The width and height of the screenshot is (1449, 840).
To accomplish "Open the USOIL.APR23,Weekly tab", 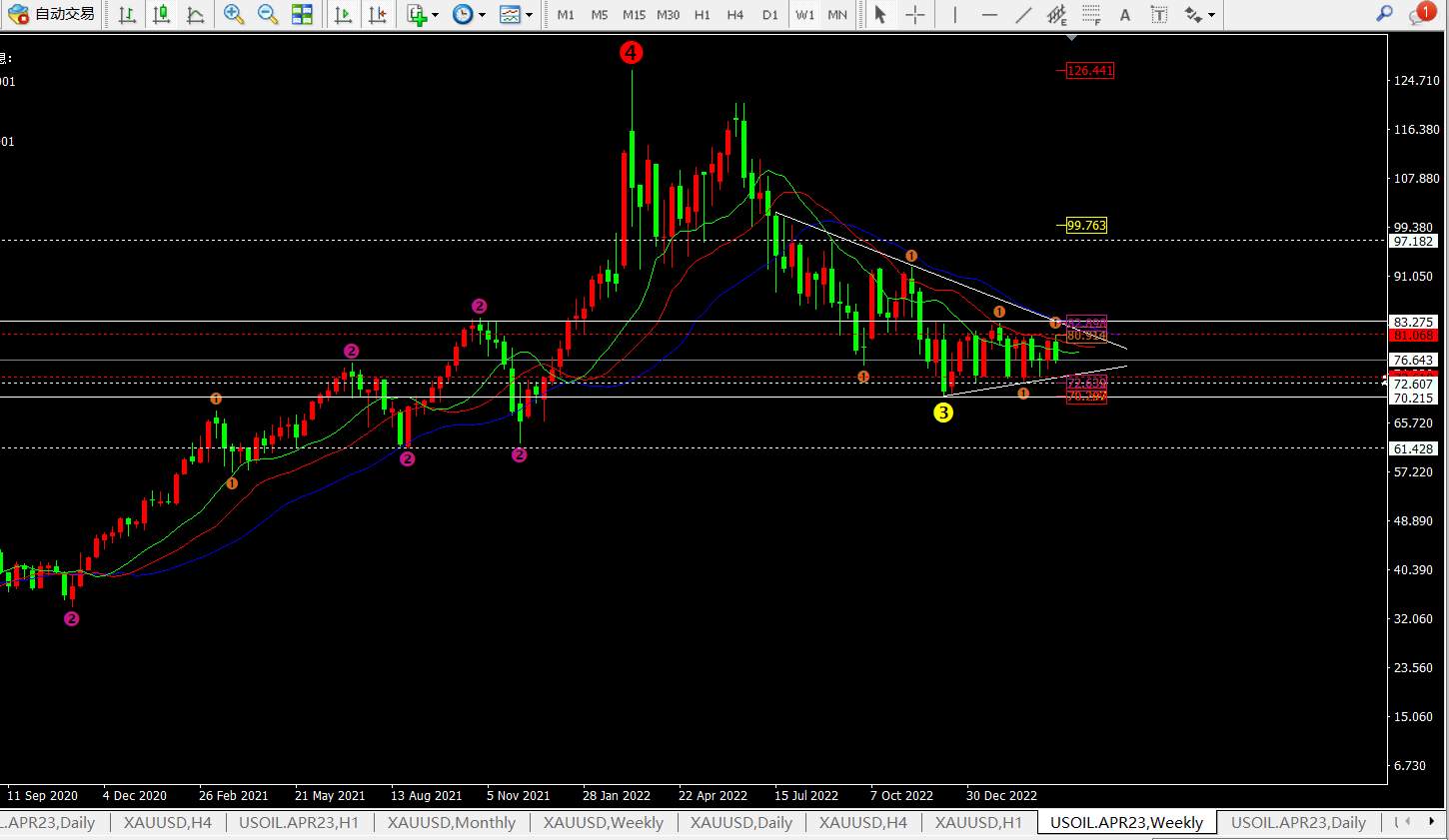I will pyautogui.click(x=1127, y=823).
